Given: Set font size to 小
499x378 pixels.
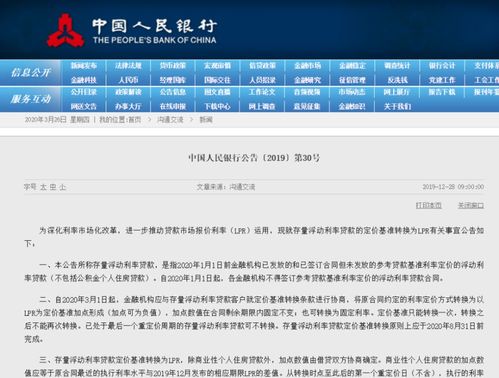Looking at the screenshot, I should [x=62, y=187].
